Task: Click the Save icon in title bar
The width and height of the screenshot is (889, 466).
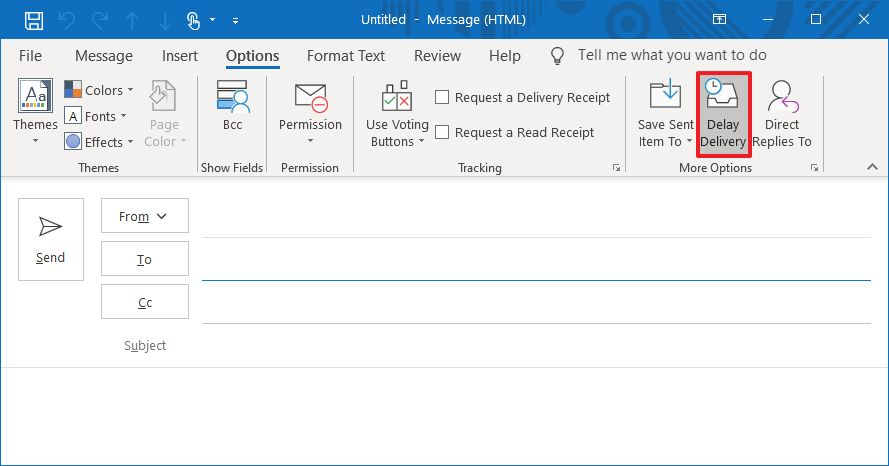Action: pos(33,19)
